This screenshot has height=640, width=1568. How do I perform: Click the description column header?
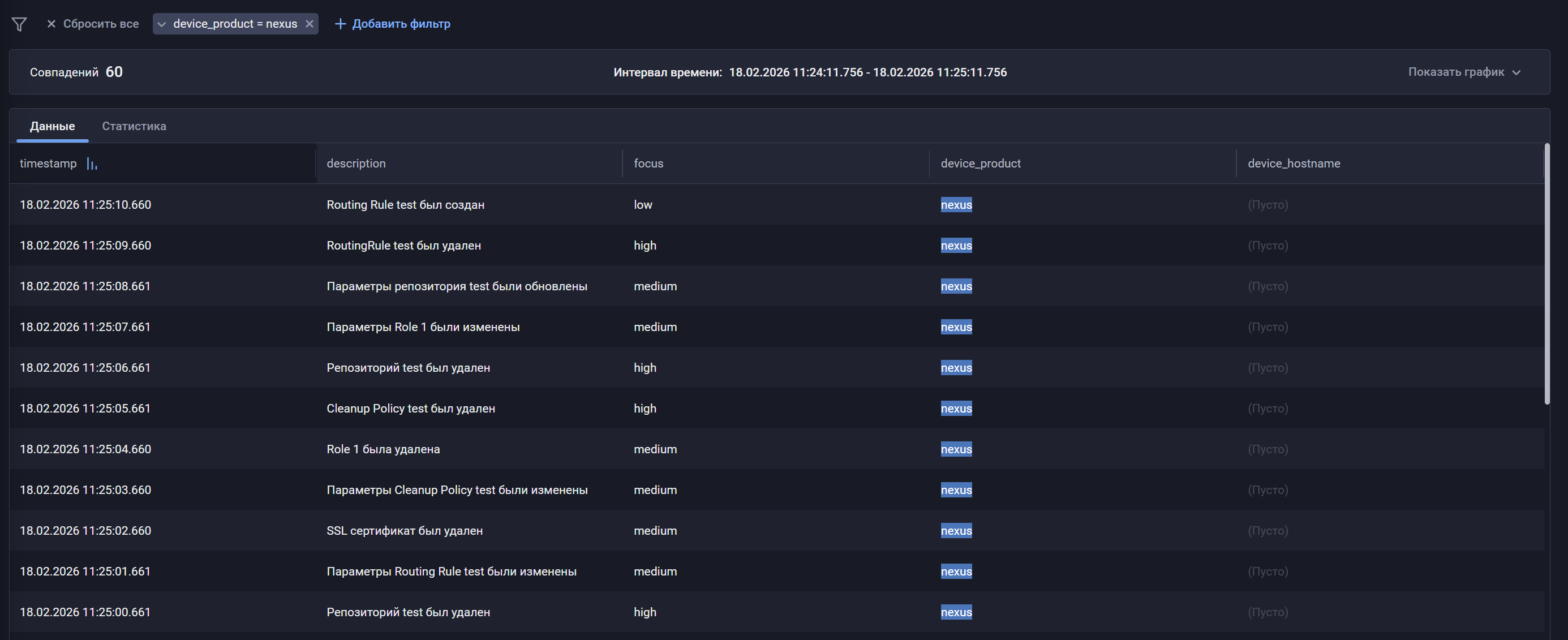click(356, 163)
